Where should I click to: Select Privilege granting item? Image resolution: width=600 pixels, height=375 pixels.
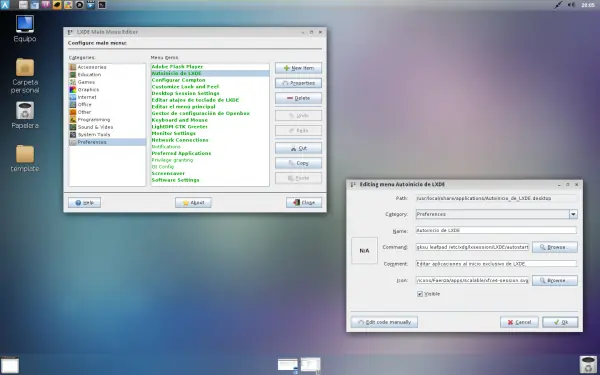tap(210, 160)
